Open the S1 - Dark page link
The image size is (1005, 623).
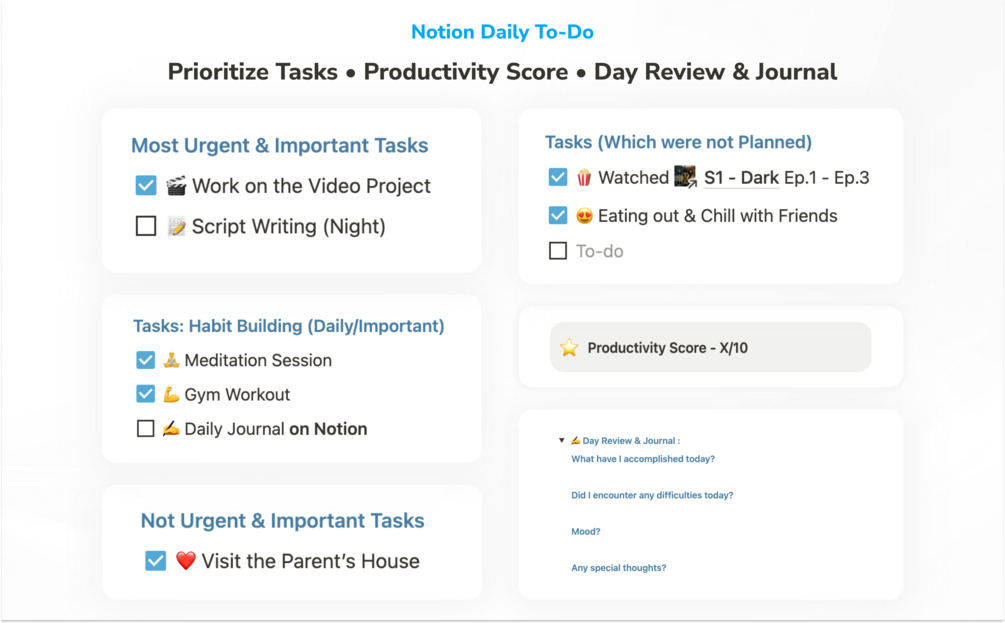click(741, 178)
